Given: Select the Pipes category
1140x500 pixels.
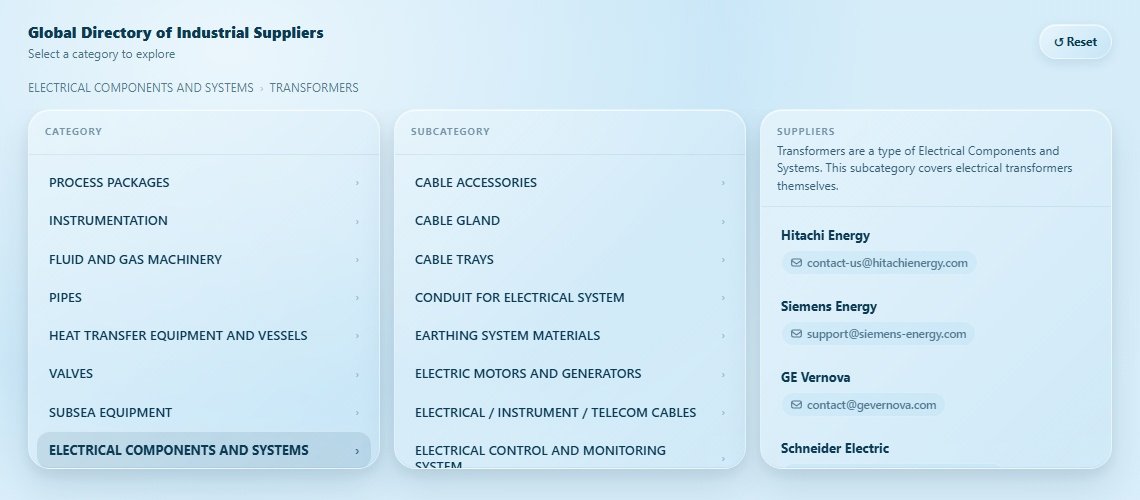Looking at the screenshot, I should click(x=66, y=298).
